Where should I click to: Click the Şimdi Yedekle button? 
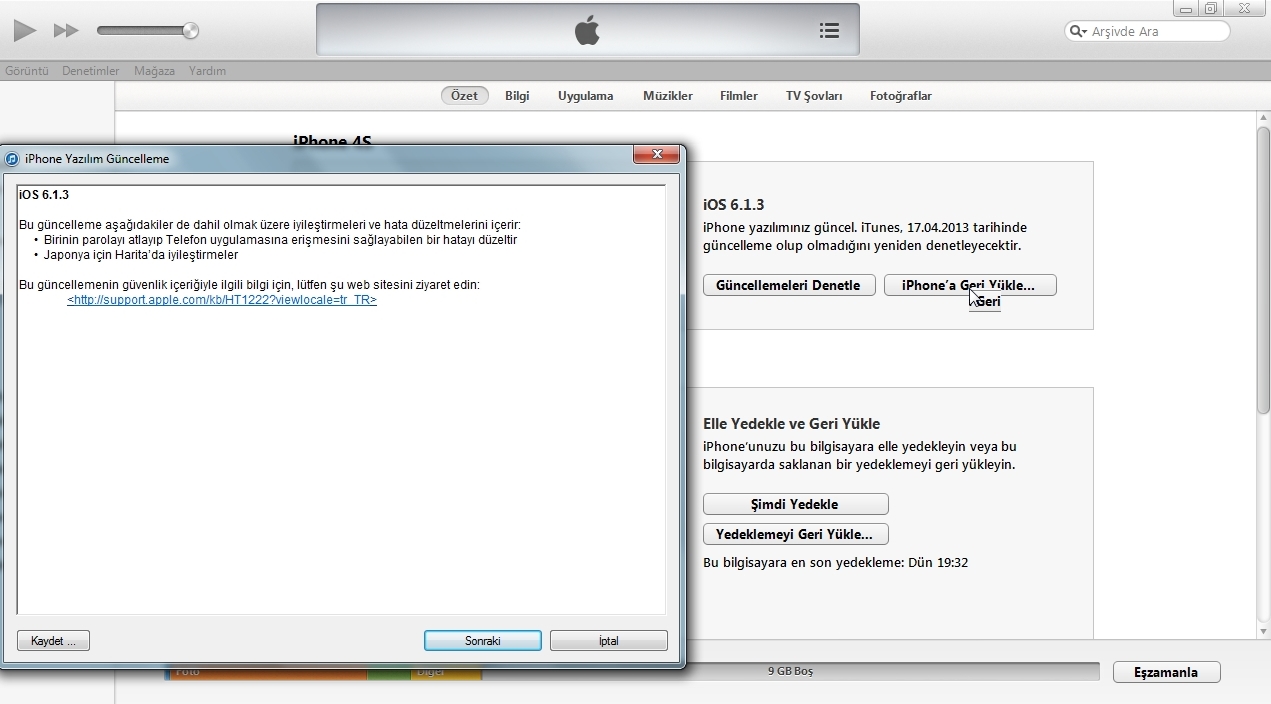(x=795, y=504)
